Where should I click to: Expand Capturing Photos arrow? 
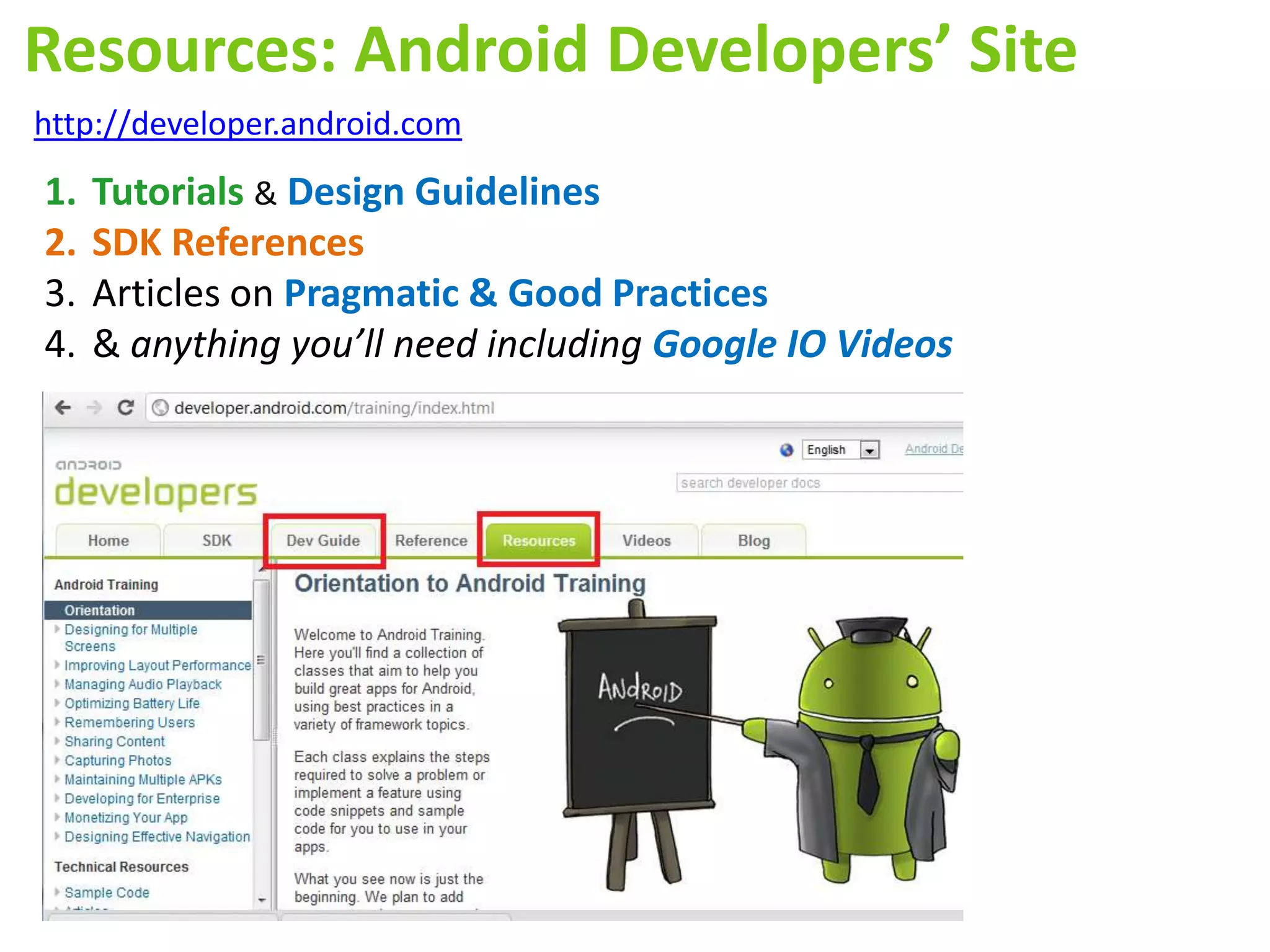[x=58, y=760]
